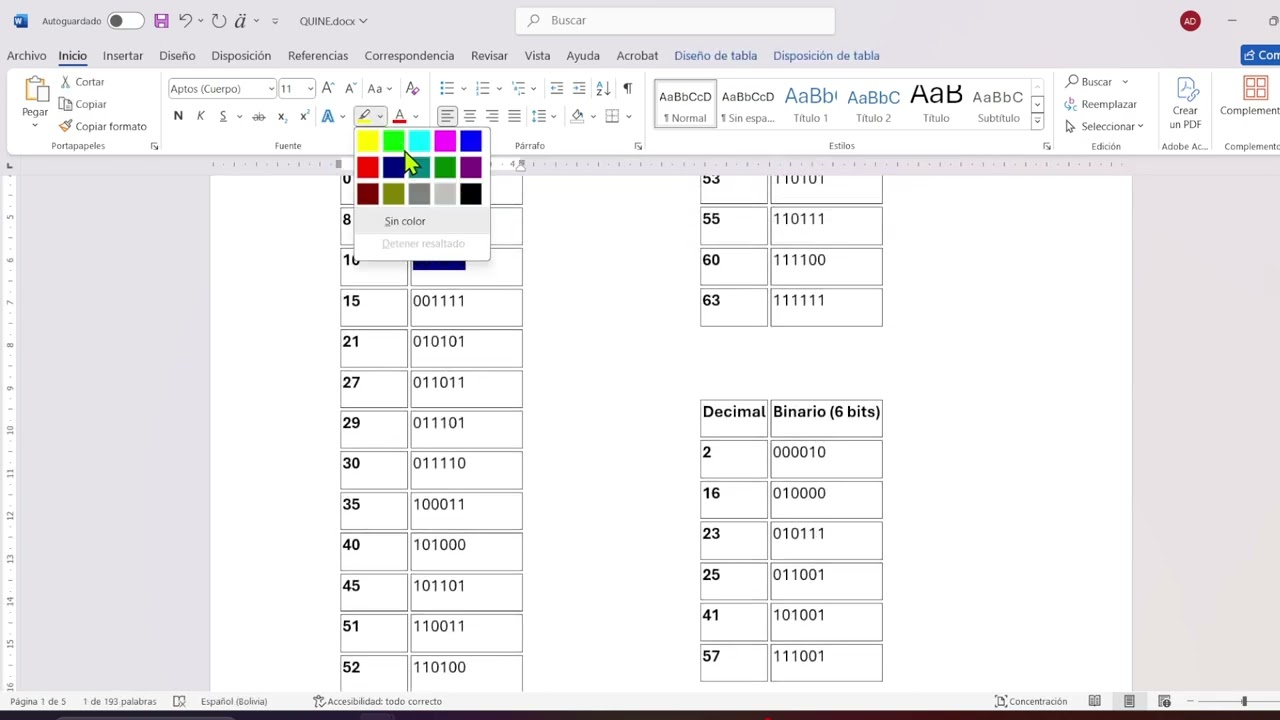Expand the bullets list dropdown
The image size is (1280, 720).
point(463,89)
